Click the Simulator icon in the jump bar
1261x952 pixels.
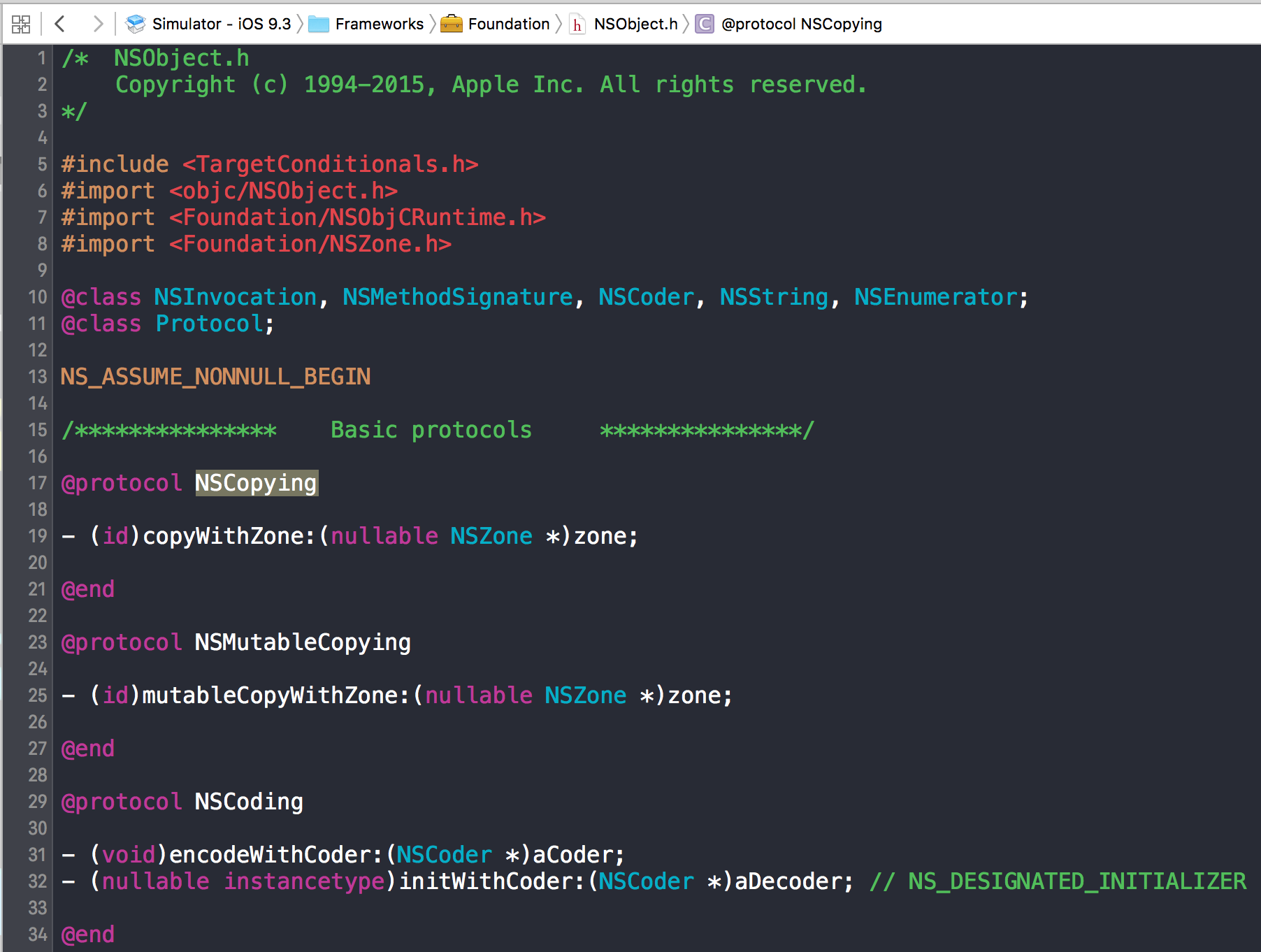tap(135, 23)
